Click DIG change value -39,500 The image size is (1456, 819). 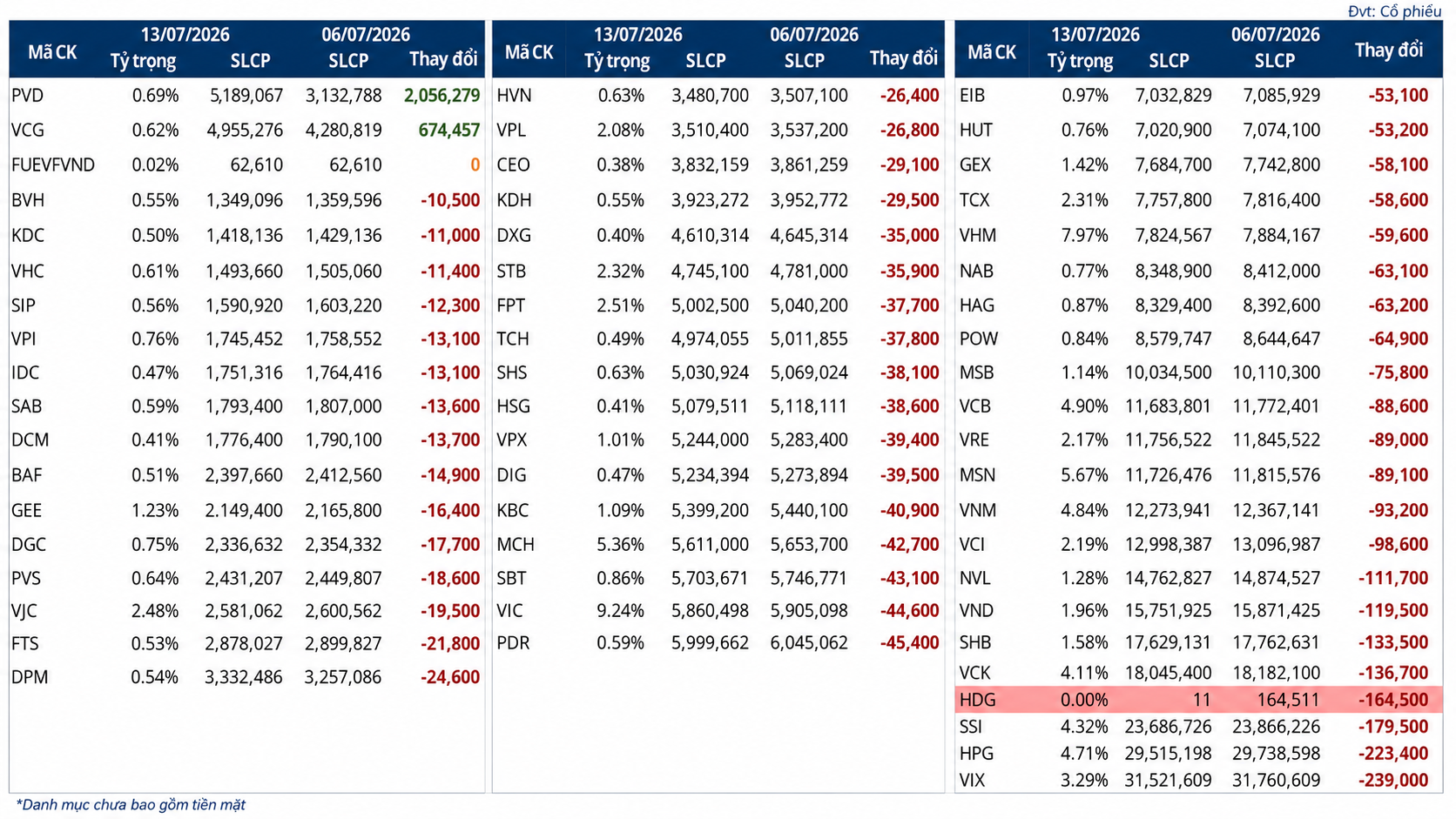tap(909, 475)
